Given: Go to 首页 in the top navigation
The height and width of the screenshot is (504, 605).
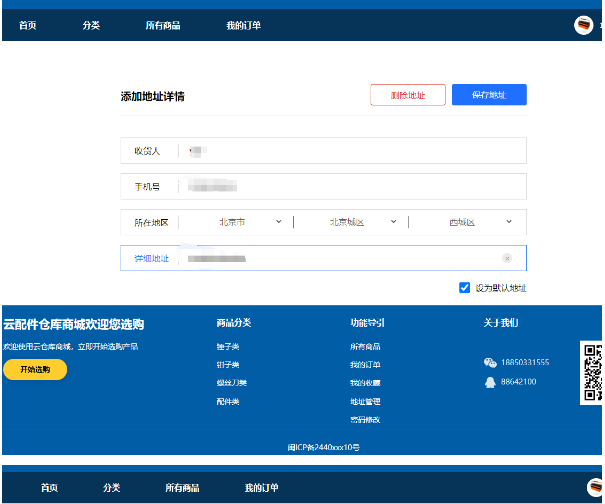Looking at the screenshot, I should pyautogui.click(x=27, y=26).
